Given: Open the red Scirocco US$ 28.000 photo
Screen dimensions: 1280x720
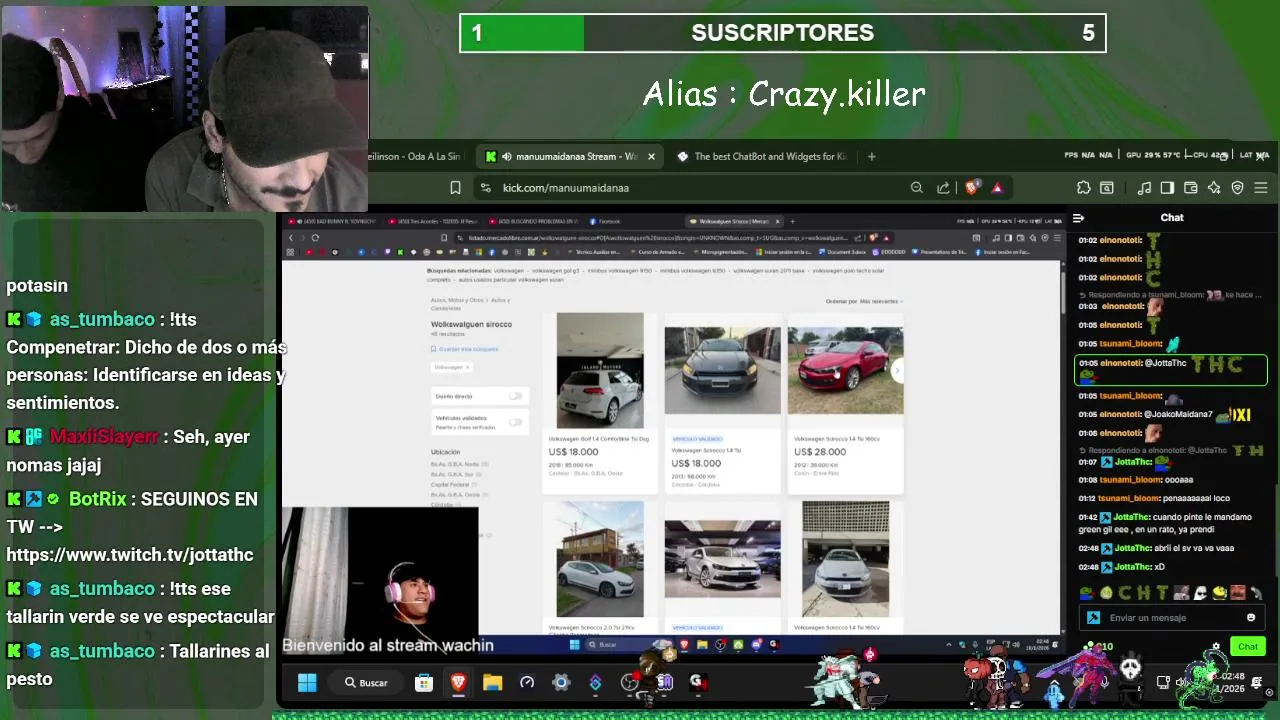Looking at the screenshot, I should pos(845,370).
